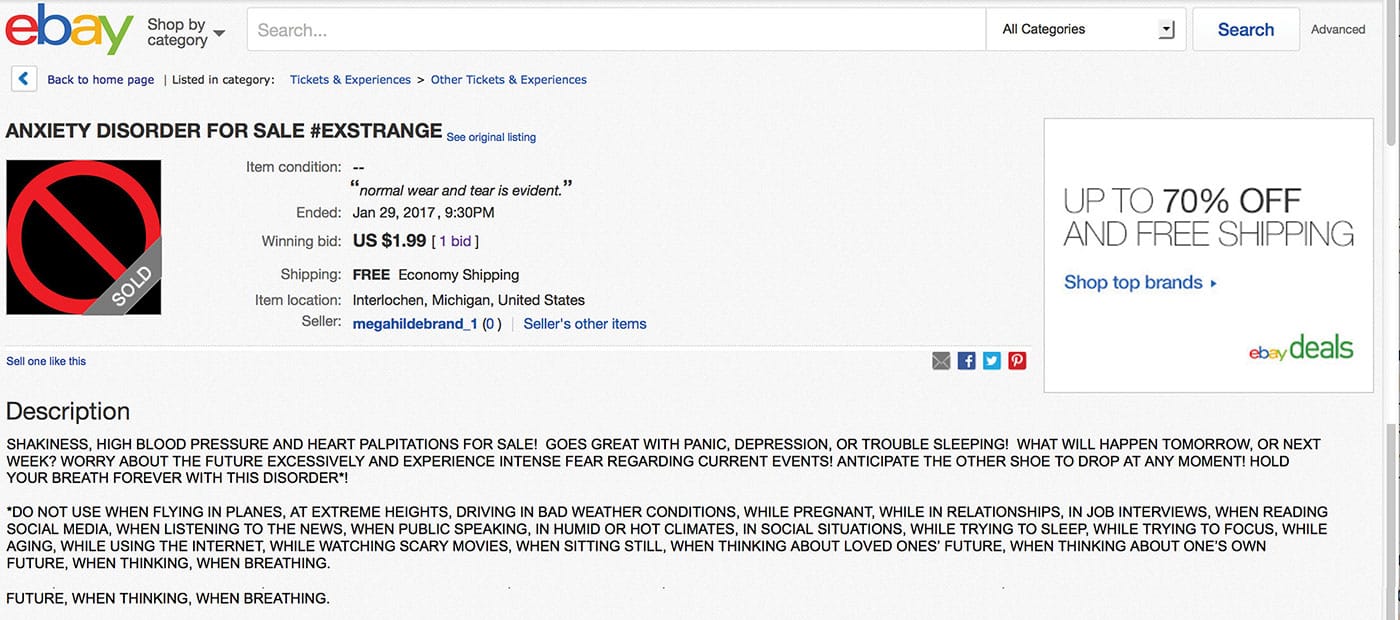1400x620 pixels.
Task: Click in the search text field
Action: (615, 30)
